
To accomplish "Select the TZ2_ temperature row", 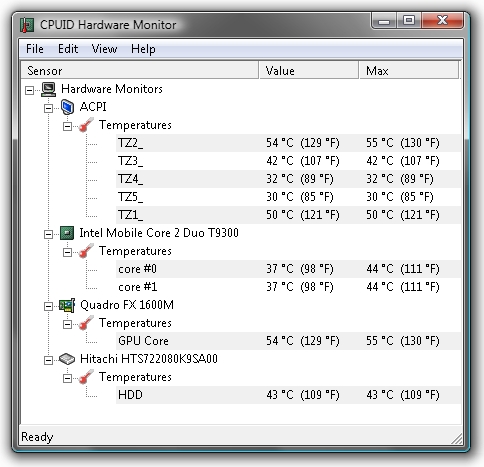I will [x=288, y=143].
